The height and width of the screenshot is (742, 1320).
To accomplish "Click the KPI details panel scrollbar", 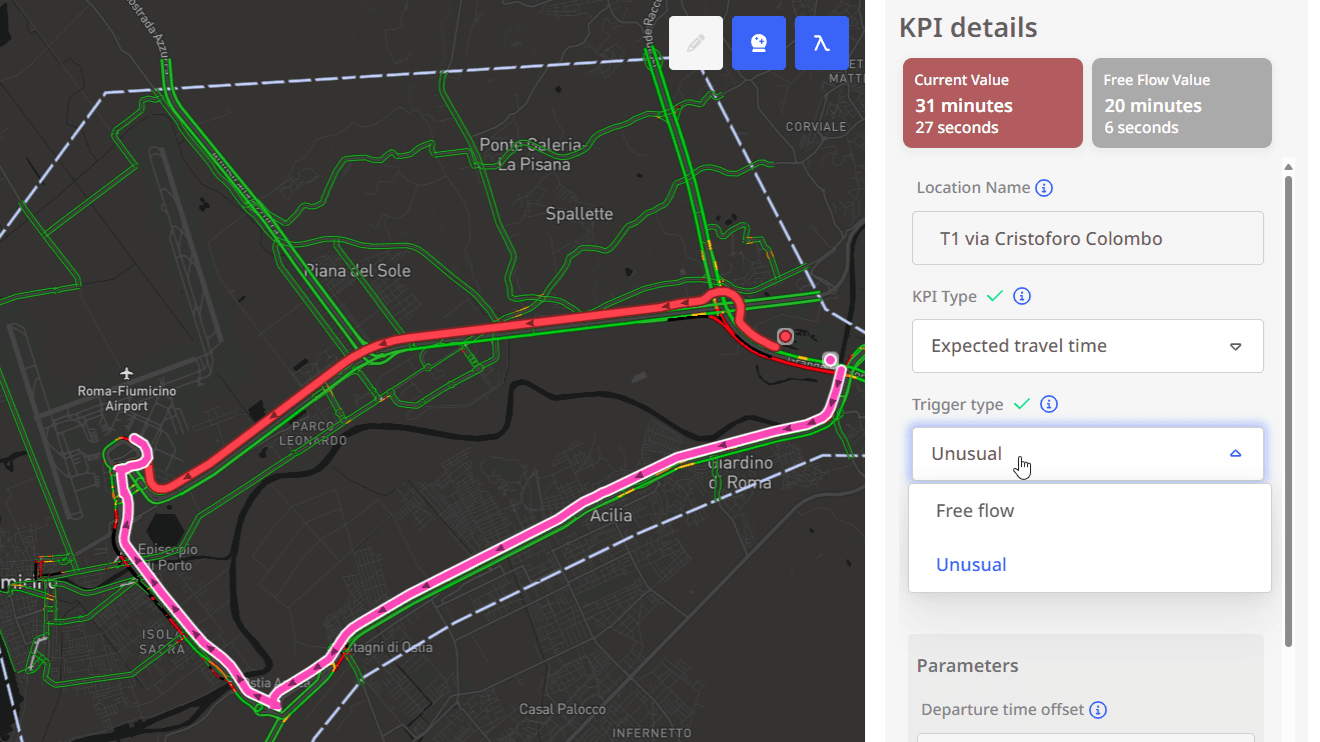I will [x=1288, y=400].
